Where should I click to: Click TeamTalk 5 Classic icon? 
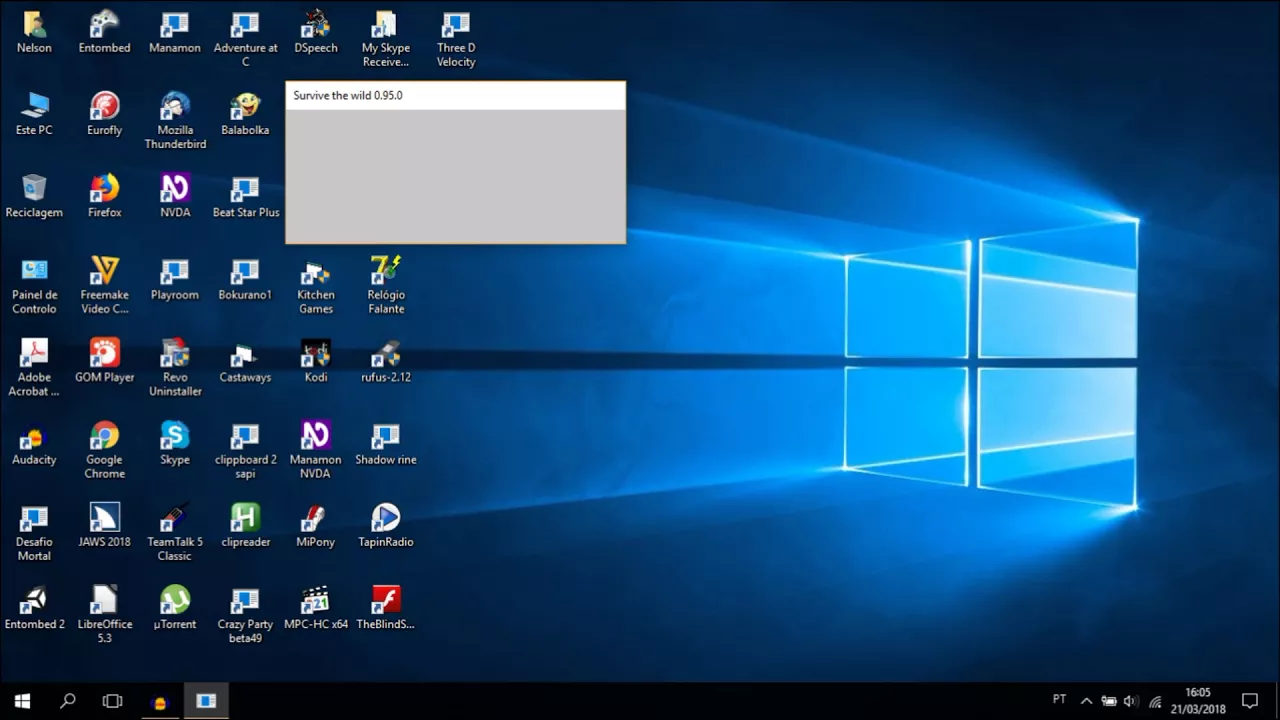tap(175, 531)
